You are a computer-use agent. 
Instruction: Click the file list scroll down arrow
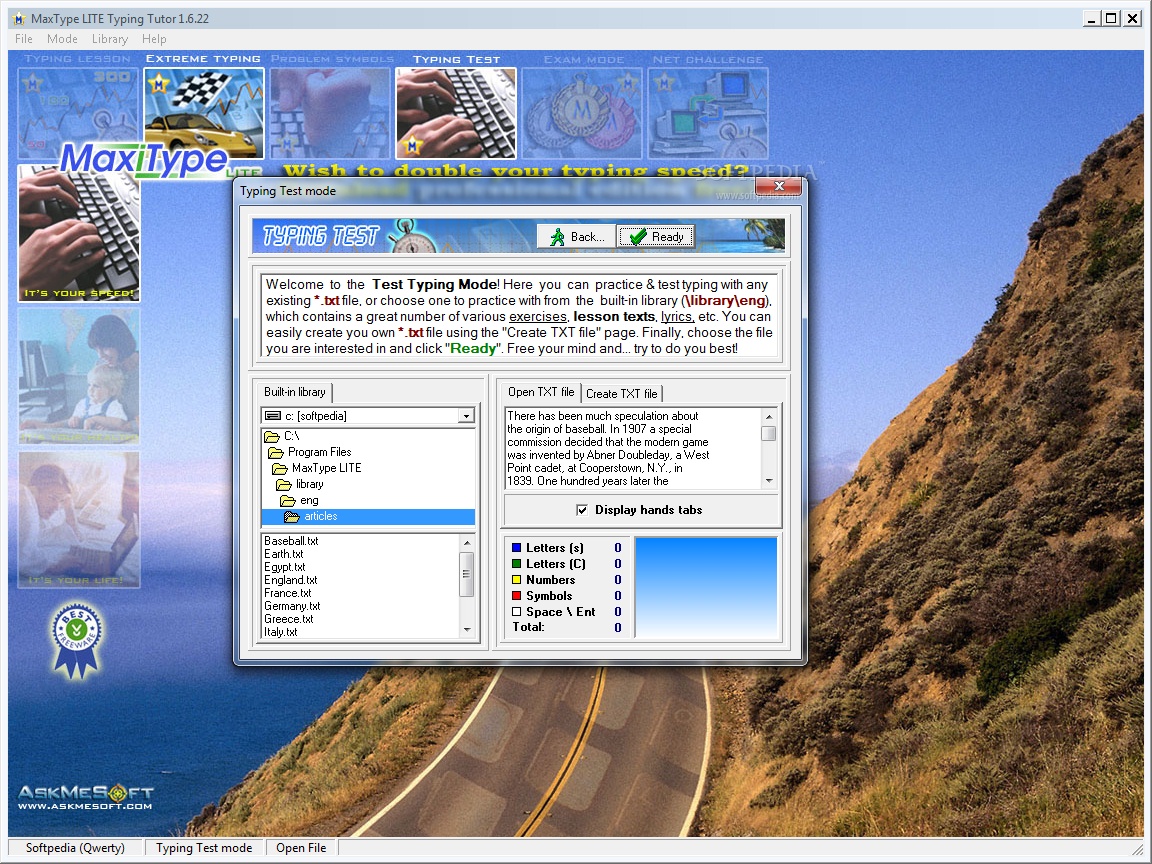click(x=467, y=630)
